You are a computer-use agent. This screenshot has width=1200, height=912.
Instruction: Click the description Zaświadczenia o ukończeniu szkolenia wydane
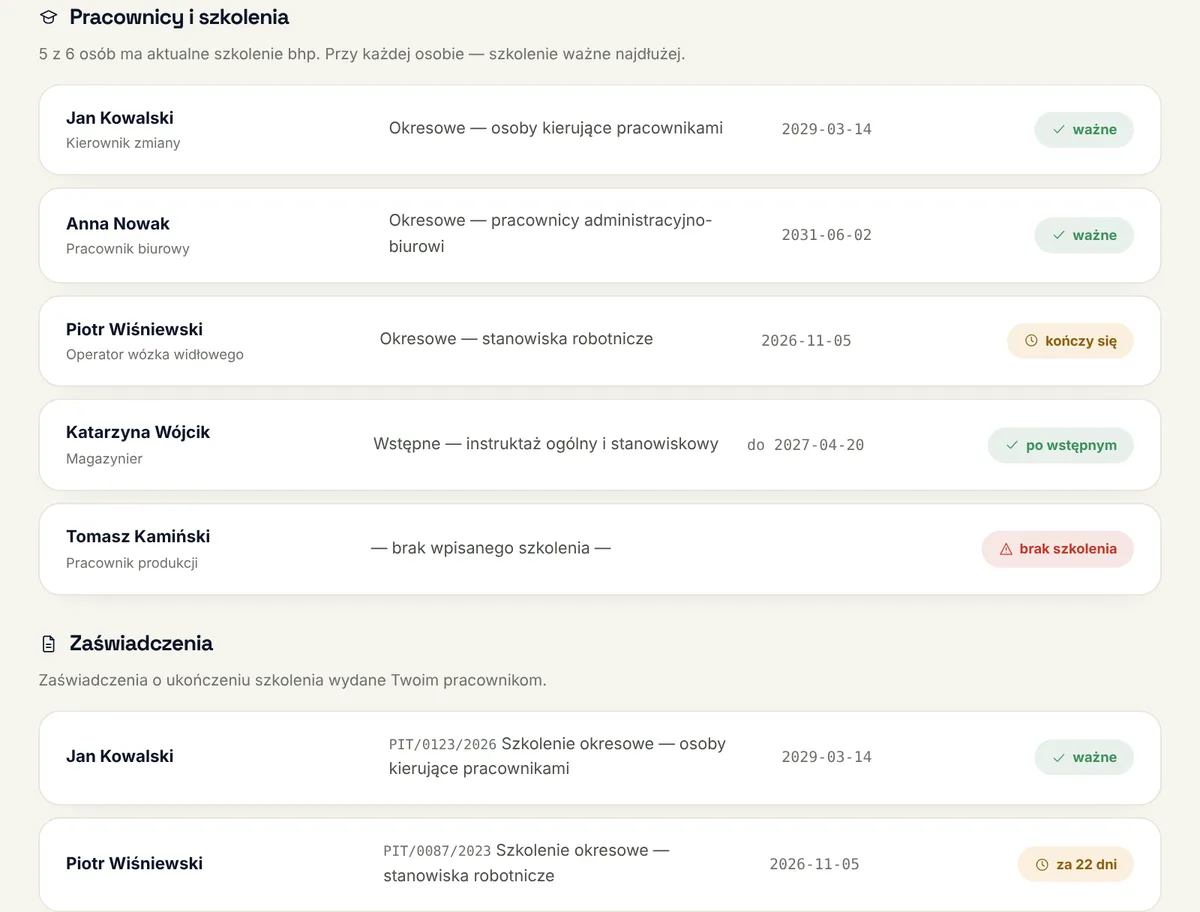293,680
